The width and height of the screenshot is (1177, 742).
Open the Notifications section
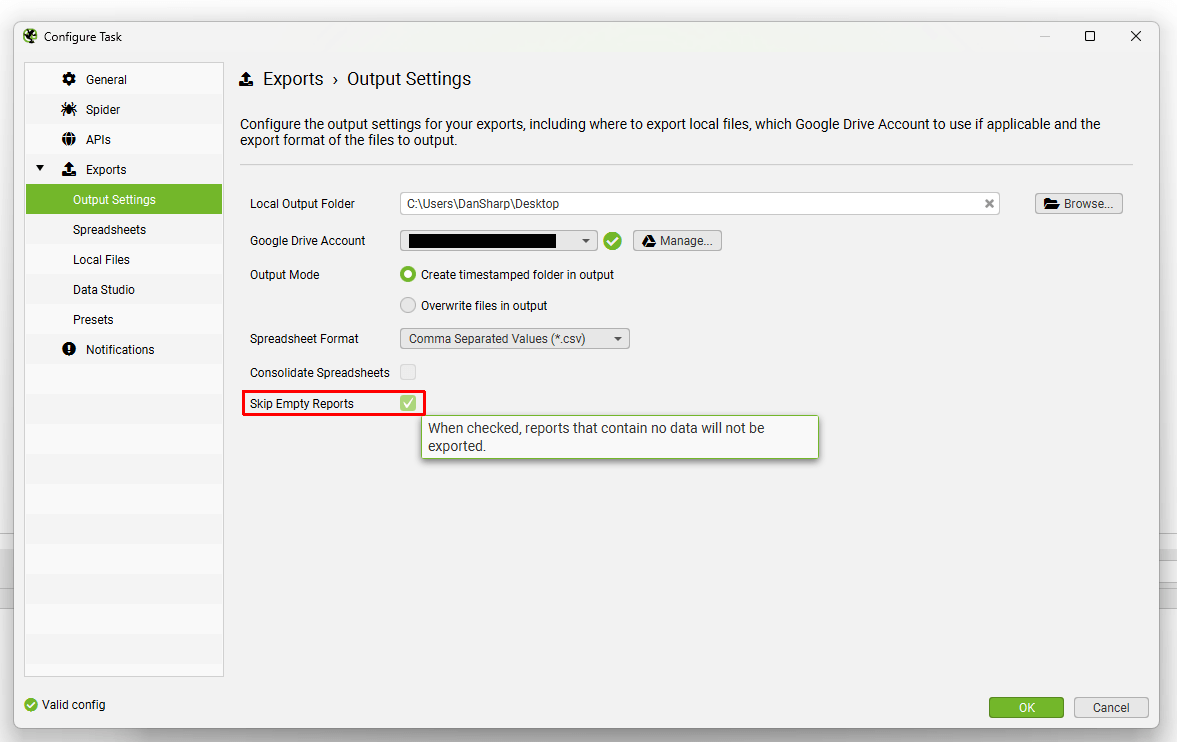(x=124, y=349)
